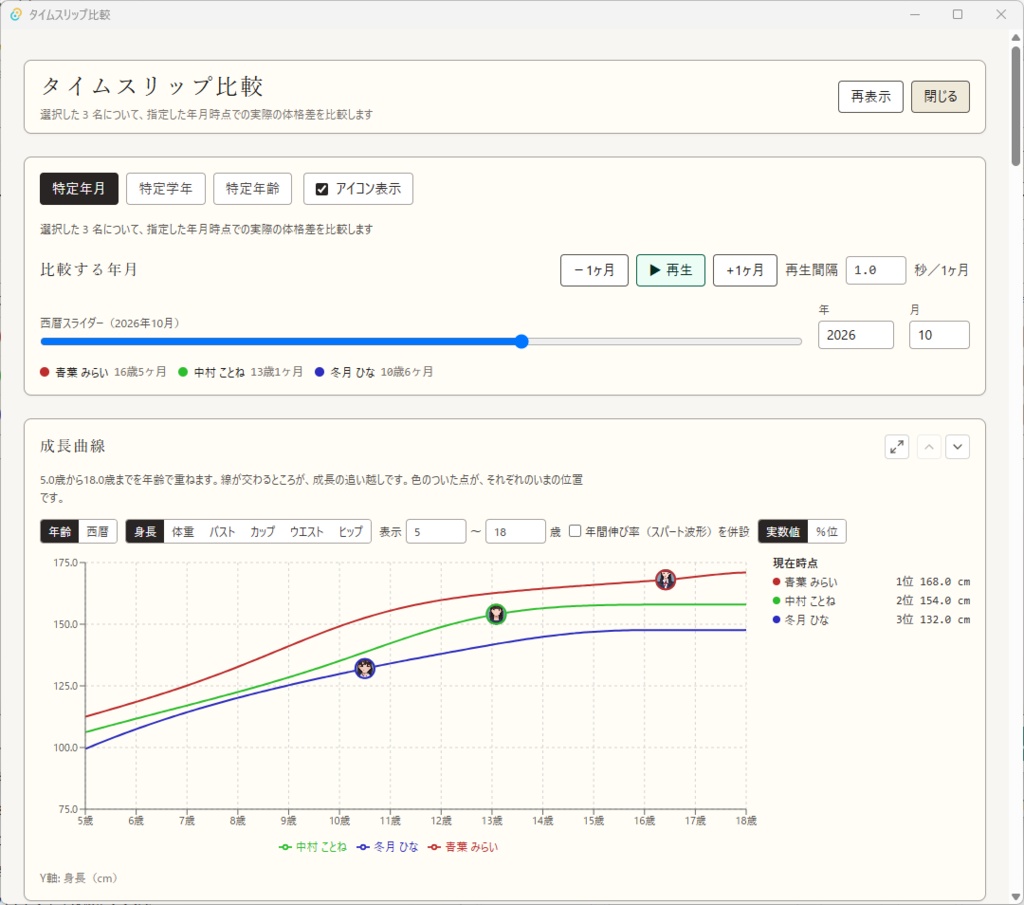This screenshot has width=1024, height=905.
Task: Enable the 年間伸び率 spurt waveform checkbox
Action: click(575, 531)
